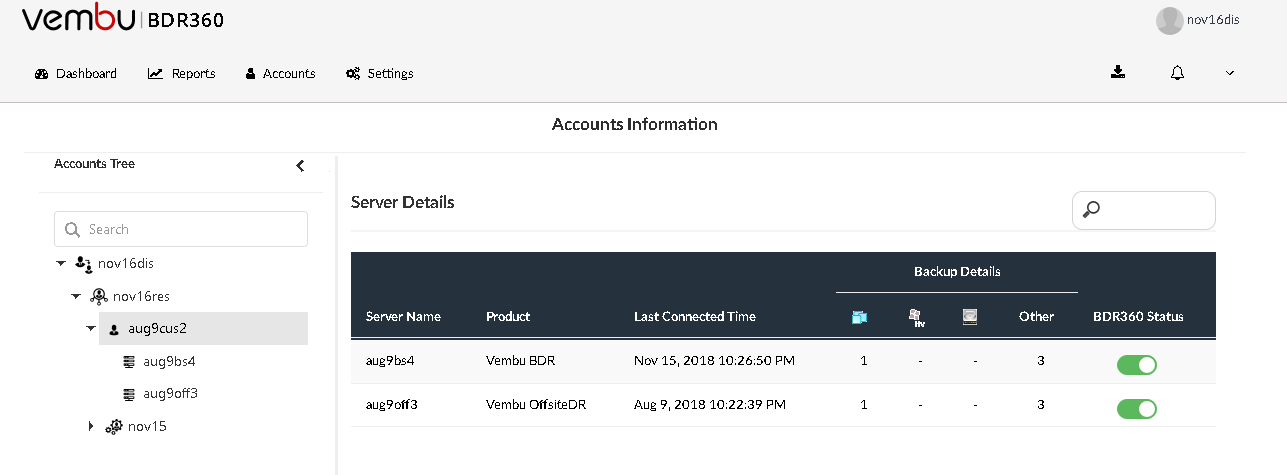
Task: Open the nov16dis user avatar
Action: point(1170,20)
